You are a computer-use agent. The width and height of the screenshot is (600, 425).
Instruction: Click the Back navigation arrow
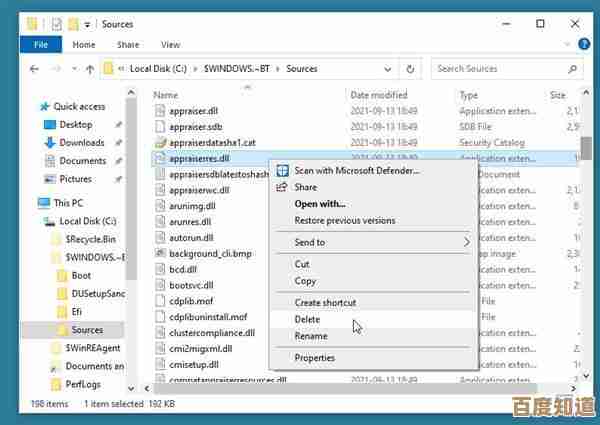click(x=35, y=69)
